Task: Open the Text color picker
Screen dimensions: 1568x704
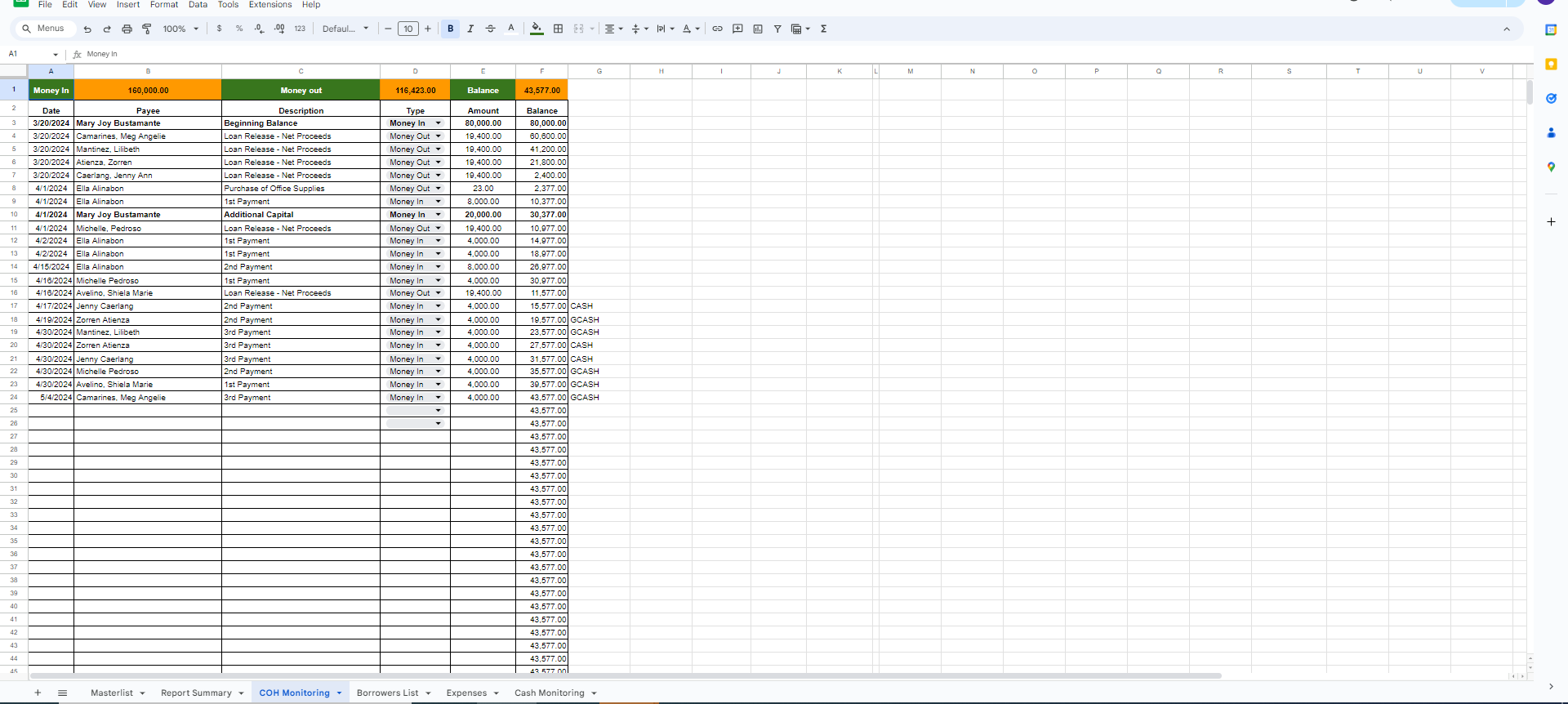Action: point(511,29)
